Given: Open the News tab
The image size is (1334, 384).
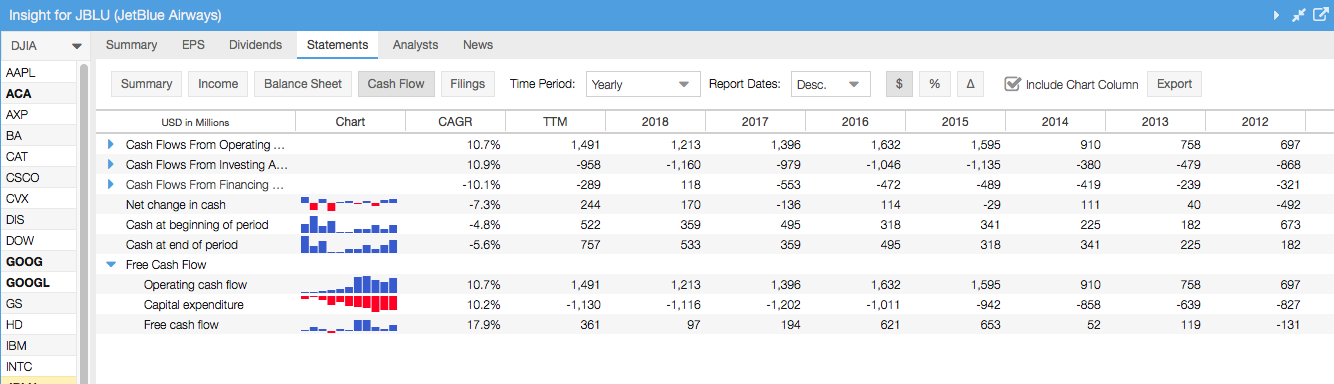Looking at the screenshot, I should [478, 45].
